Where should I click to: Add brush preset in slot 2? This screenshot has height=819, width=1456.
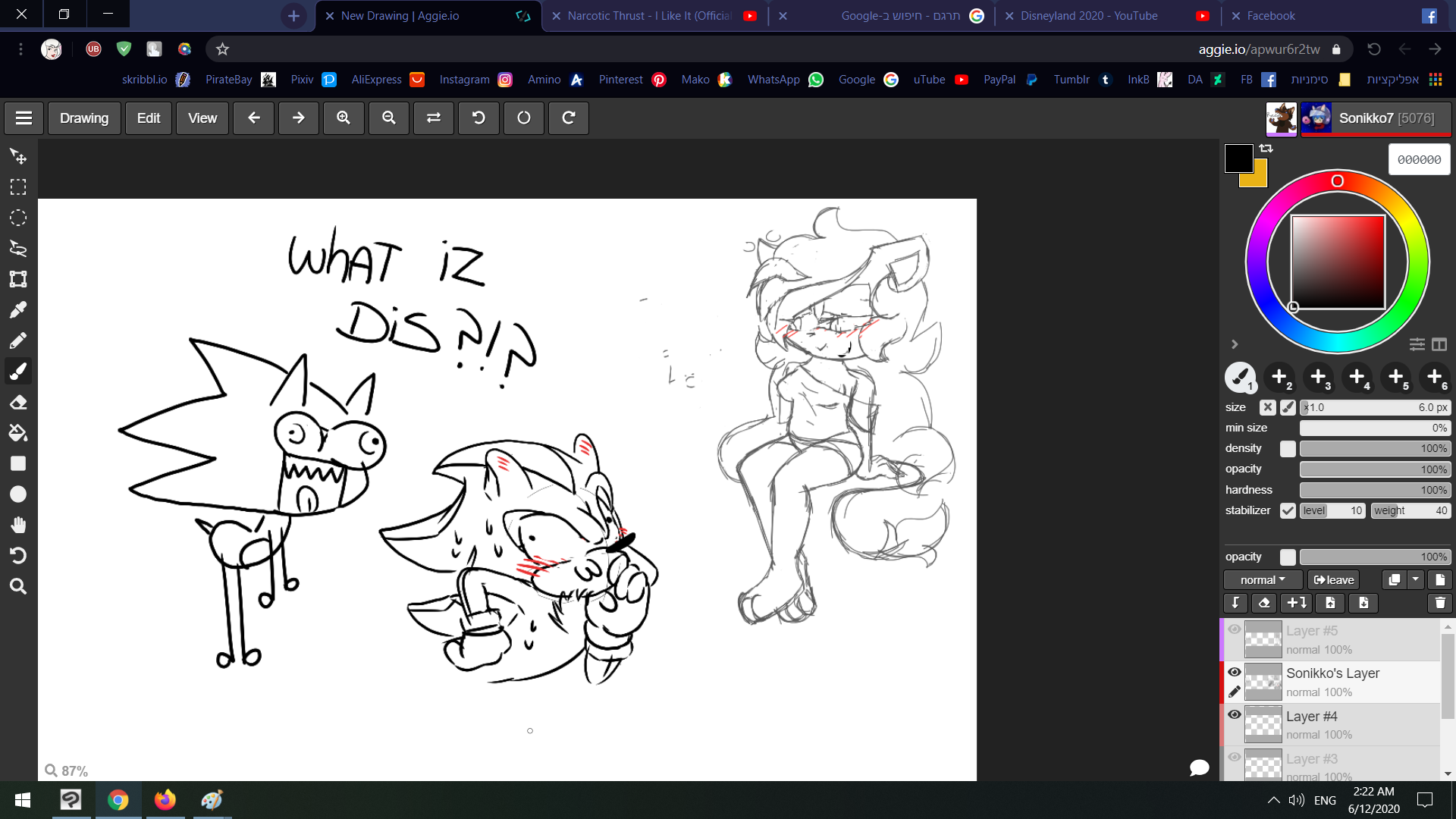[1279, 377]
